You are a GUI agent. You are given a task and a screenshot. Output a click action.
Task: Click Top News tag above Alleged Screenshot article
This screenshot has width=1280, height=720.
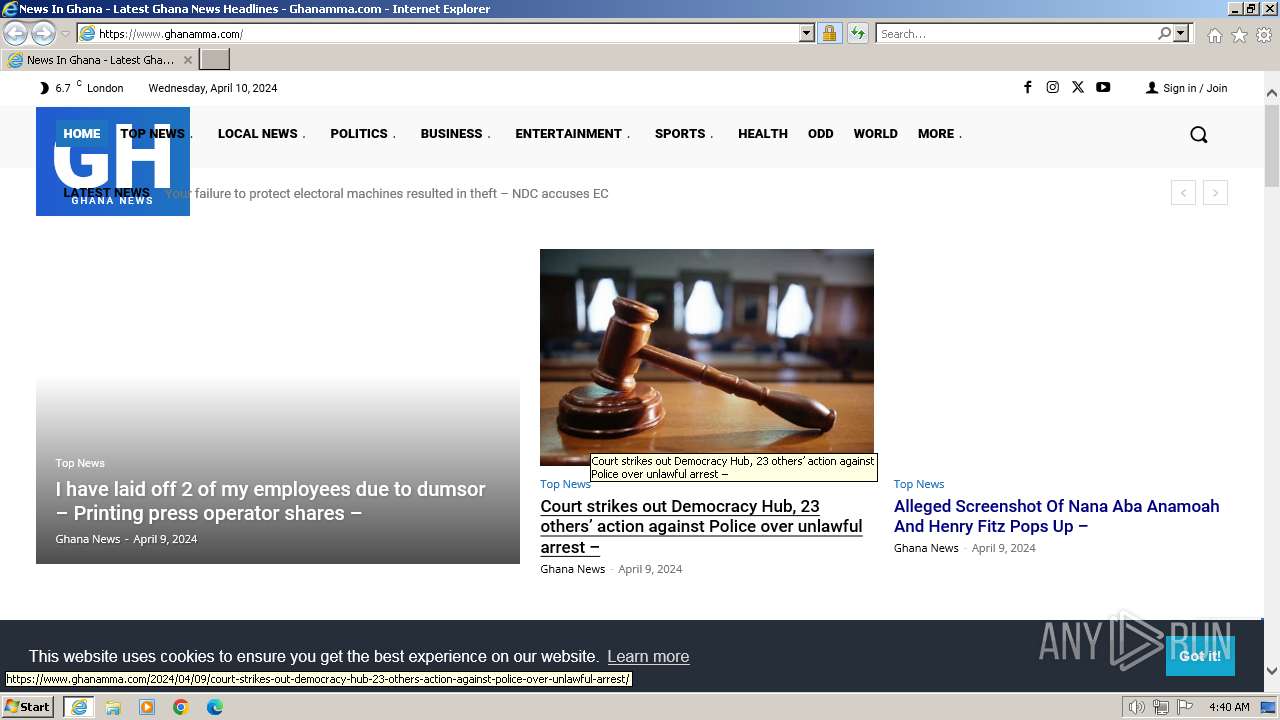(919, 484)
